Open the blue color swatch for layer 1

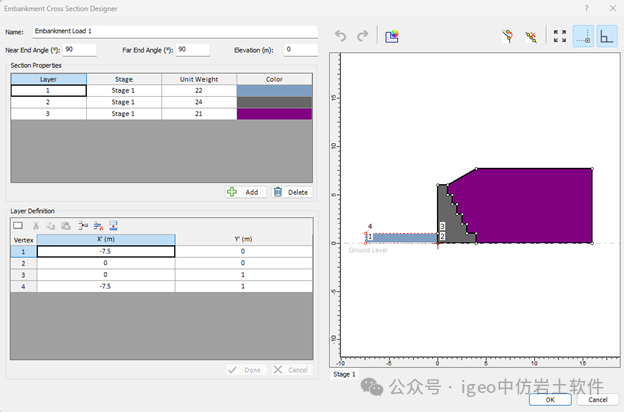coord(274,91)
